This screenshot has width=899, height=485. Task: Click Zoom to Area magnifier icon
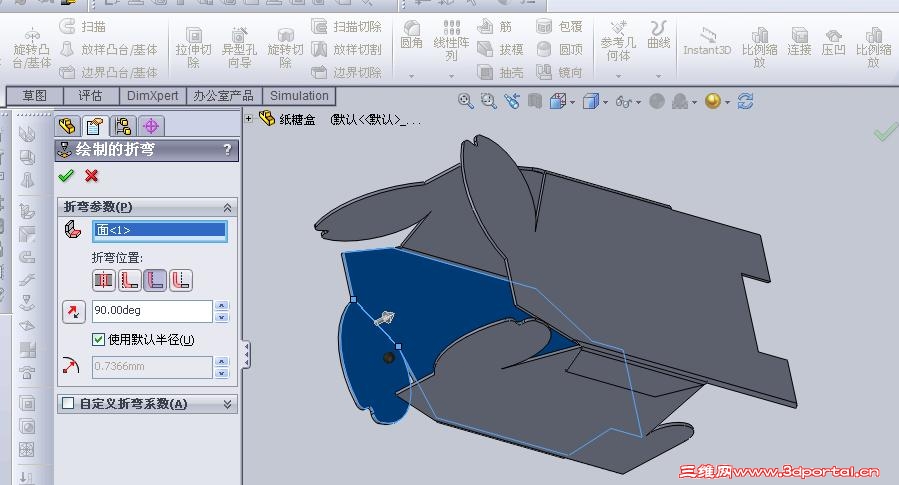pyautogui.click(x=488, y=101)
